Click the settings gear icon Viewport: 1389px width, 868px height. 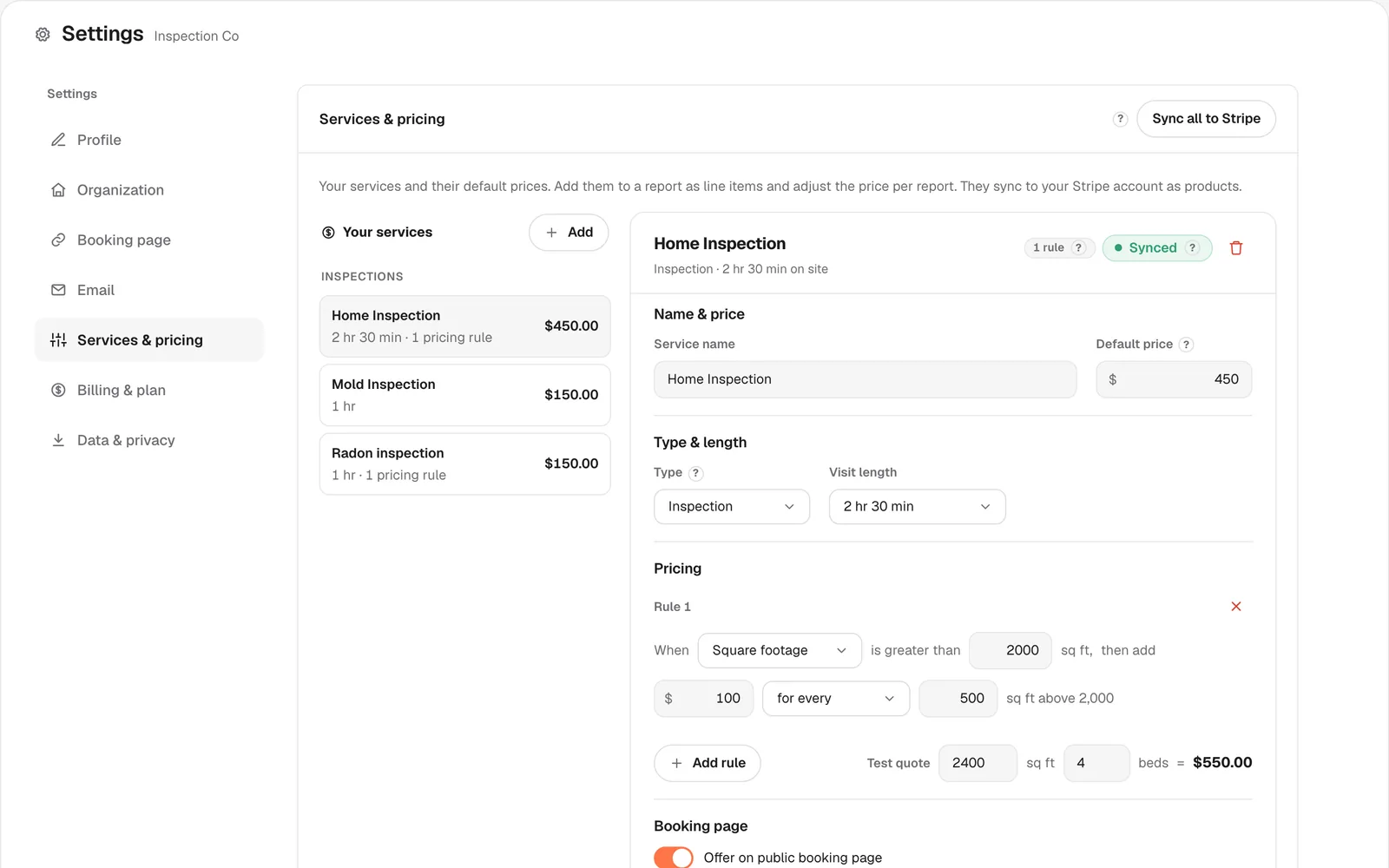[43, 35]
